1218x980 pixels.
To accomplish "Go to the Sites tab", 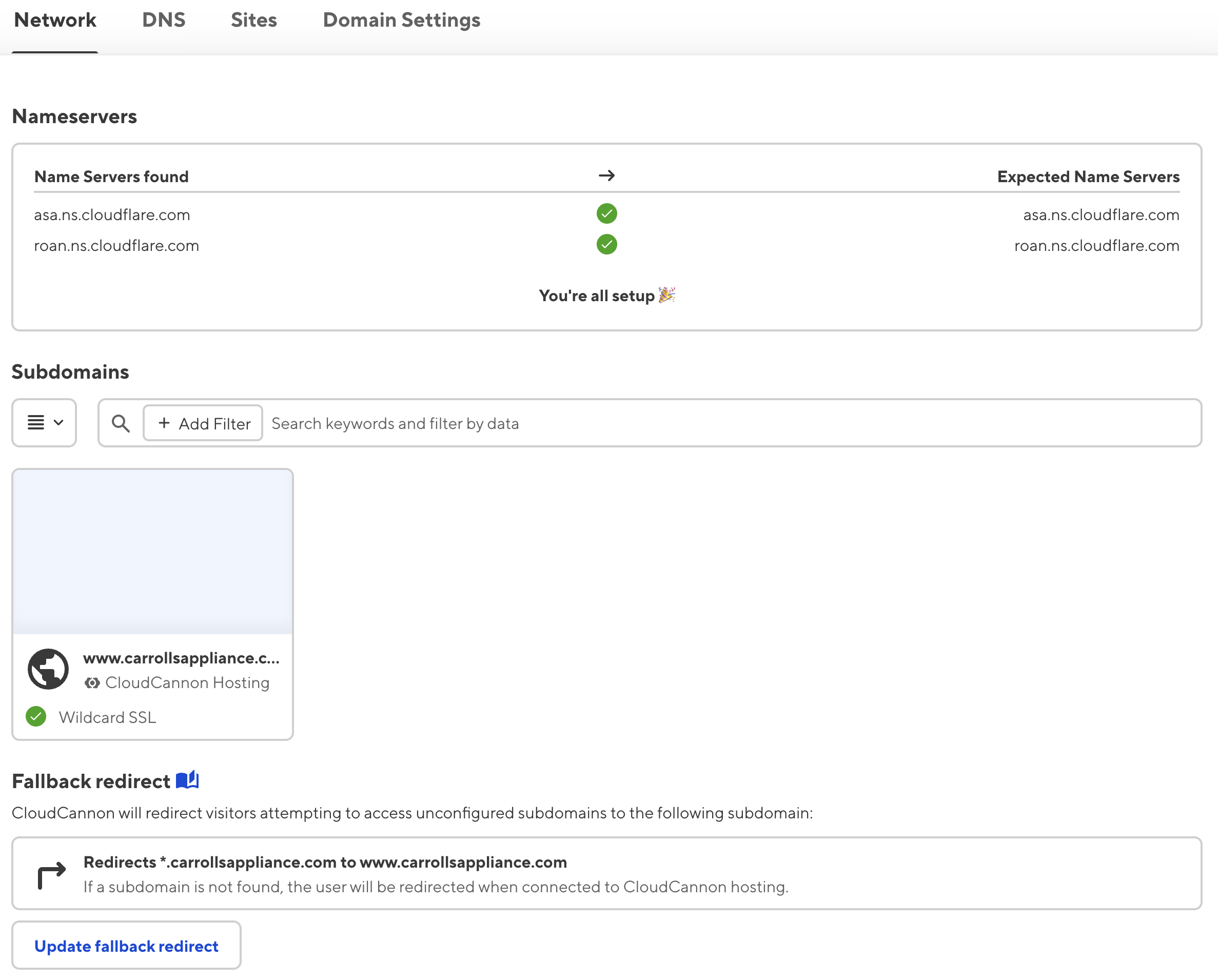I will click(253, 21).
